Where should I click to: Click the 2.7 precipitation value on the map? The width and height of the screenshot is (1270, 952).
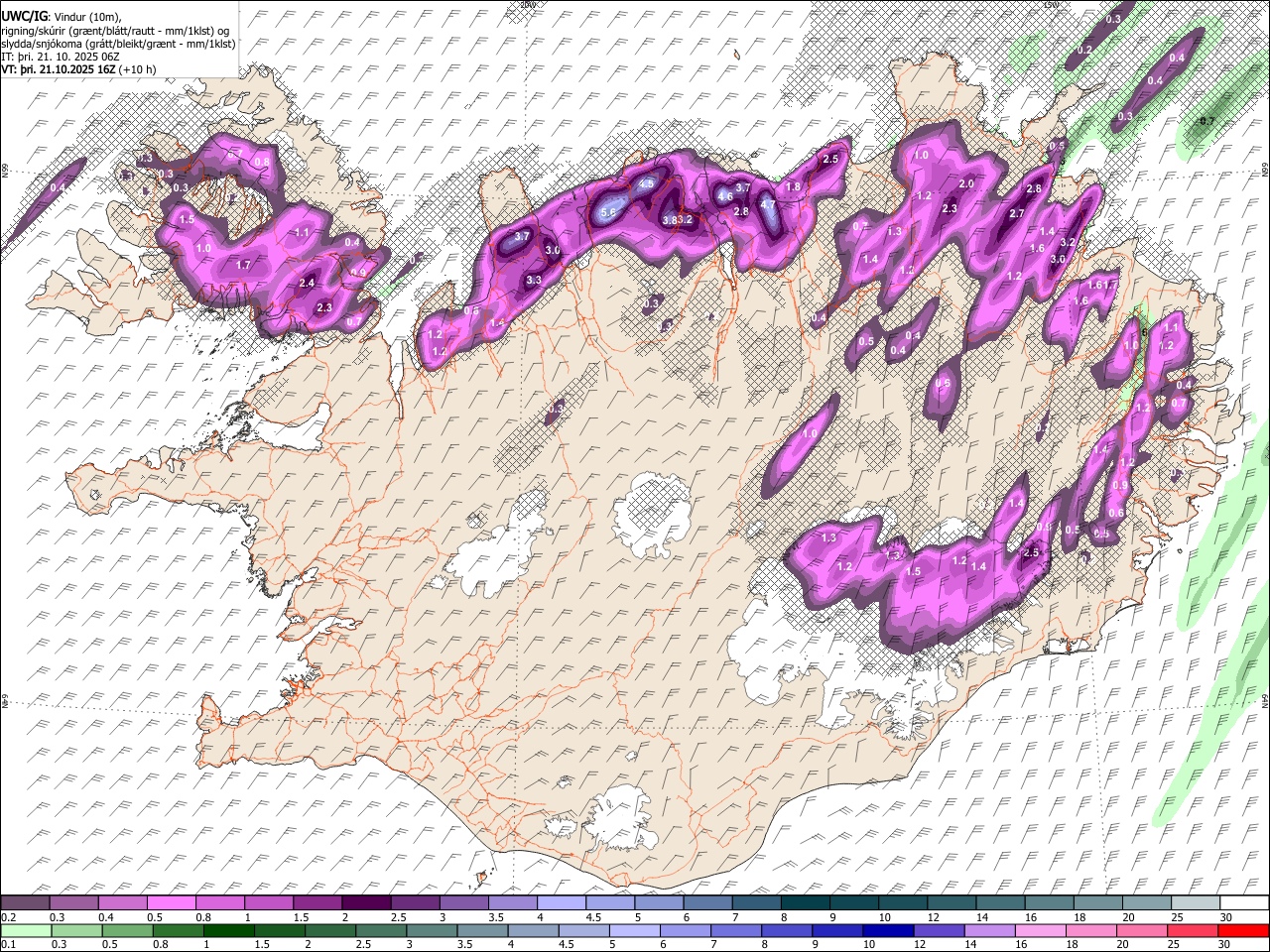point(1016,213)
